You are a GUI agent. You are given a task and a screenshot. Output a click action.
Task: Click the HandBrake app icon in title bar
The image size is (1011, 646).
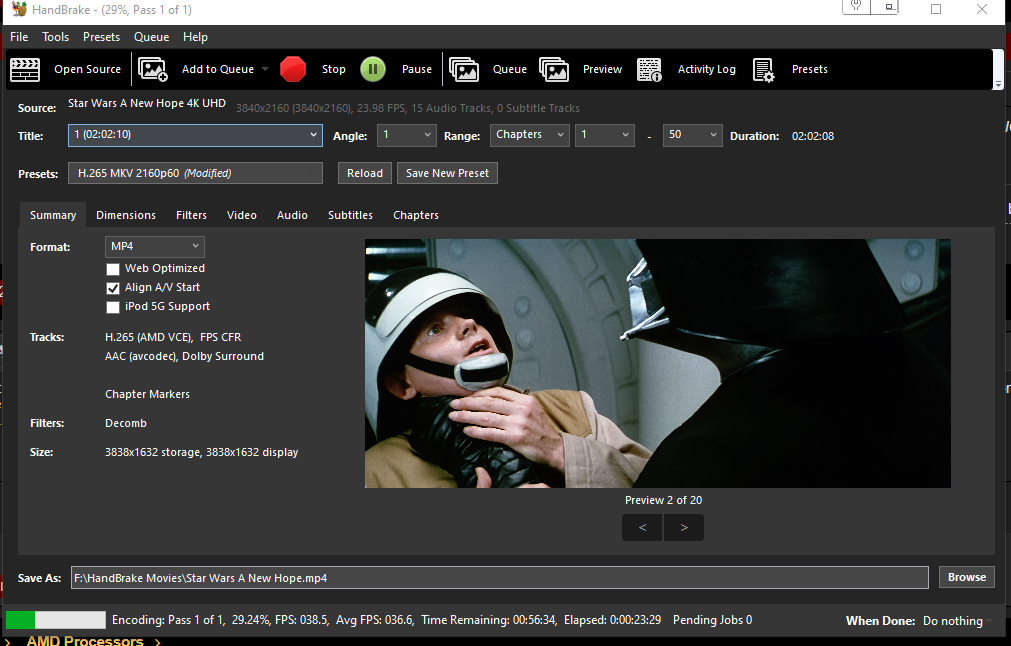click(19, 9)
